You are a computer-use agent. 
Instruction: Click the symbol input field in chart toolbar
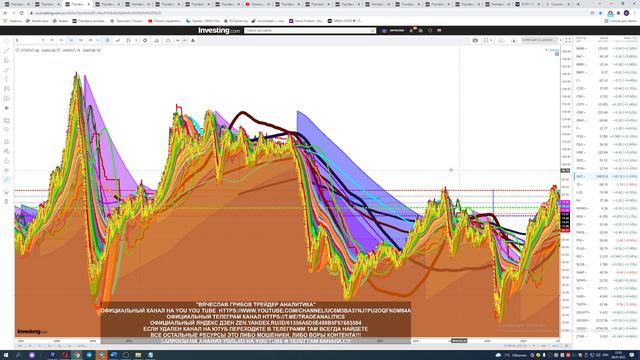tap(28, 40)
